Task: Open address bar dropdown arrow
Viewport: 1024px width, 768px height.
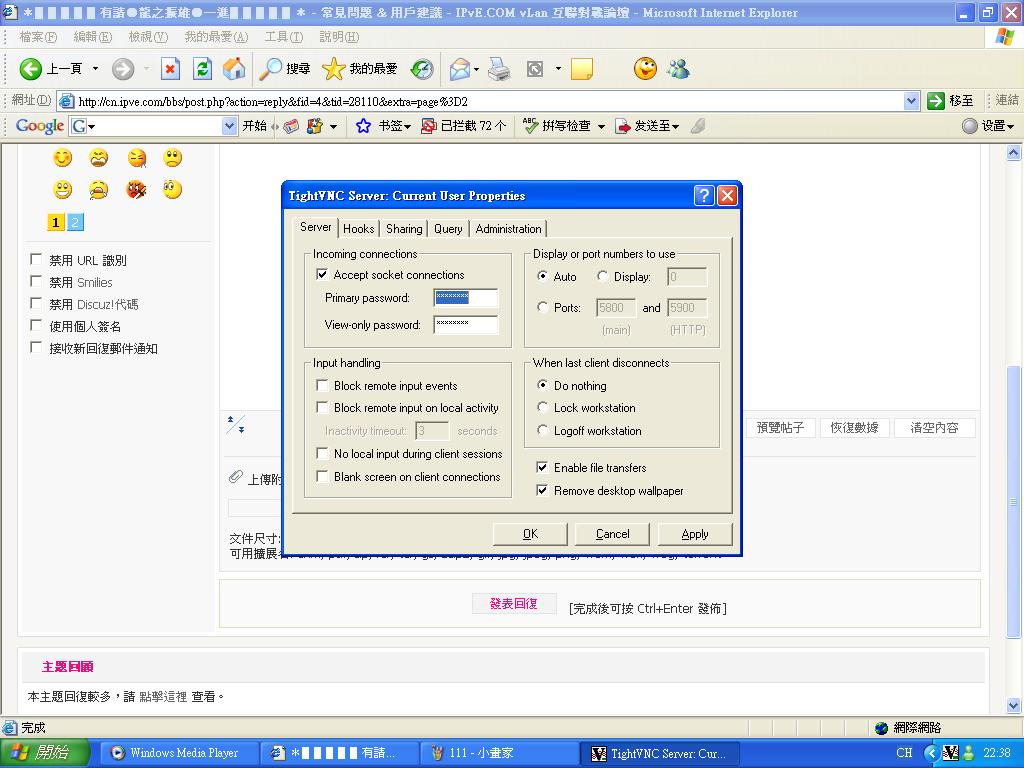Action: (x=911, y=101)
